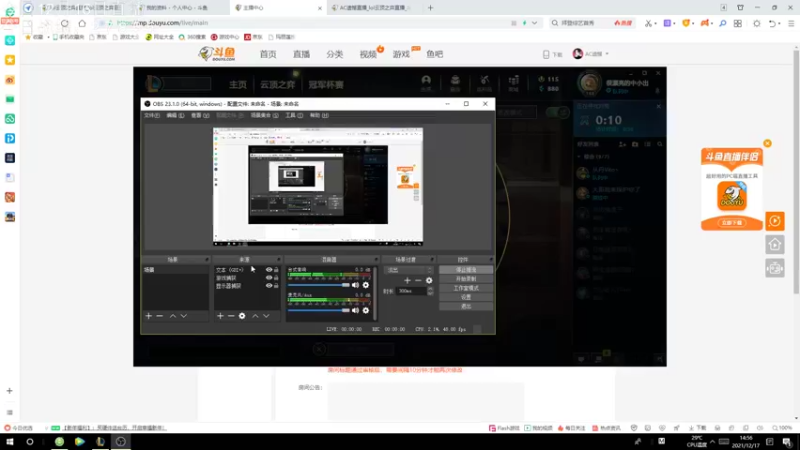Add a new scene with the plus icon in OBS Scenes panel
The width and height of the screenshot is (800, 450).
(x=148, y=316)
